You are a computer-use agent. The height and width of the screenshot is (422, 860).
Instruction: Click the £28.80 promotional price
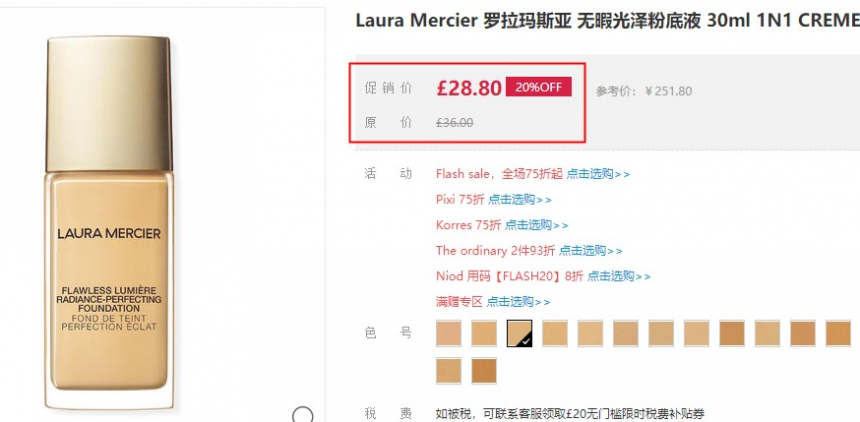pyautogui.click(x=469, y=88)
